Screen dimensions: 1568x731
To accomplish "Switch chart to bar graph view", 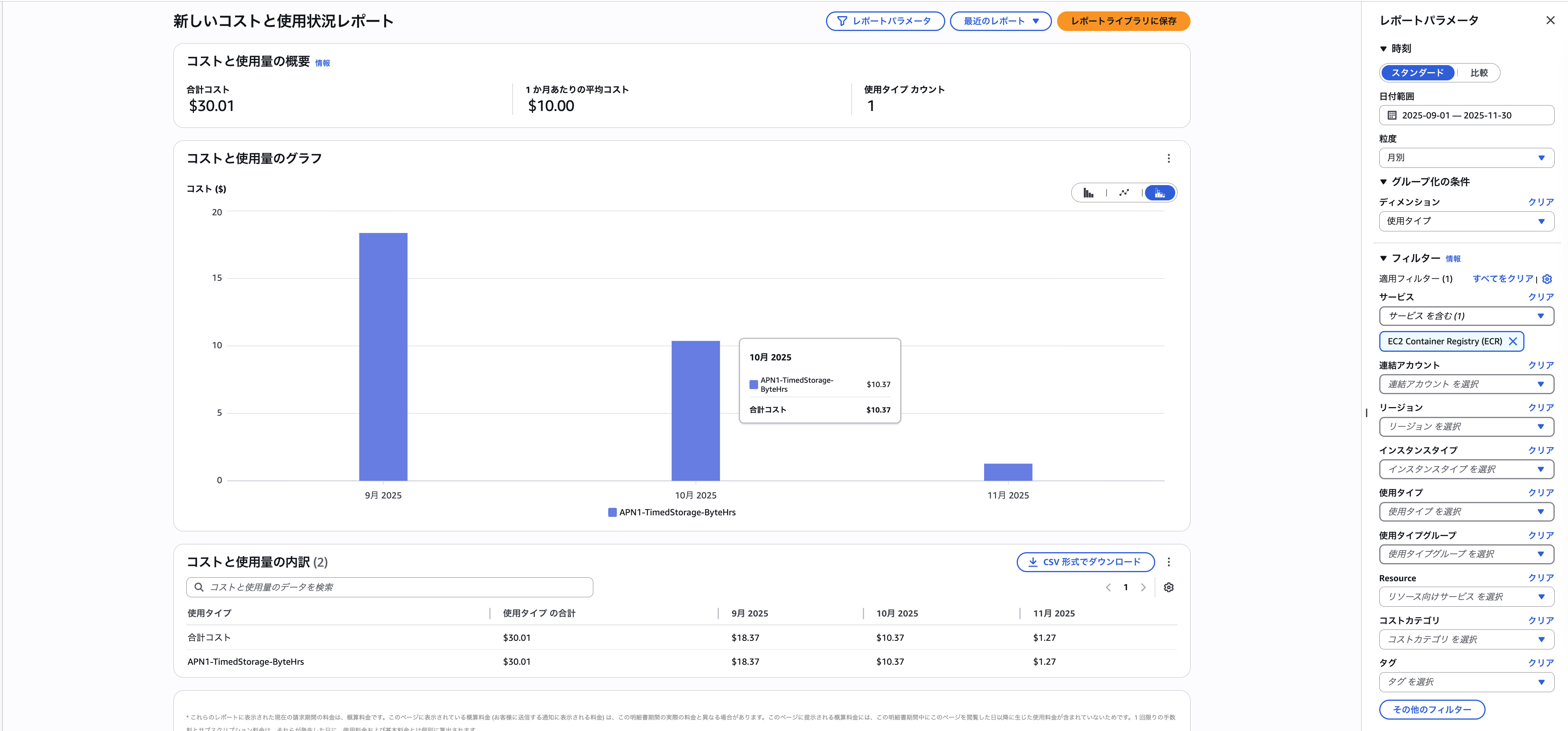I will pyautogui.click(x=1088, y=193).
